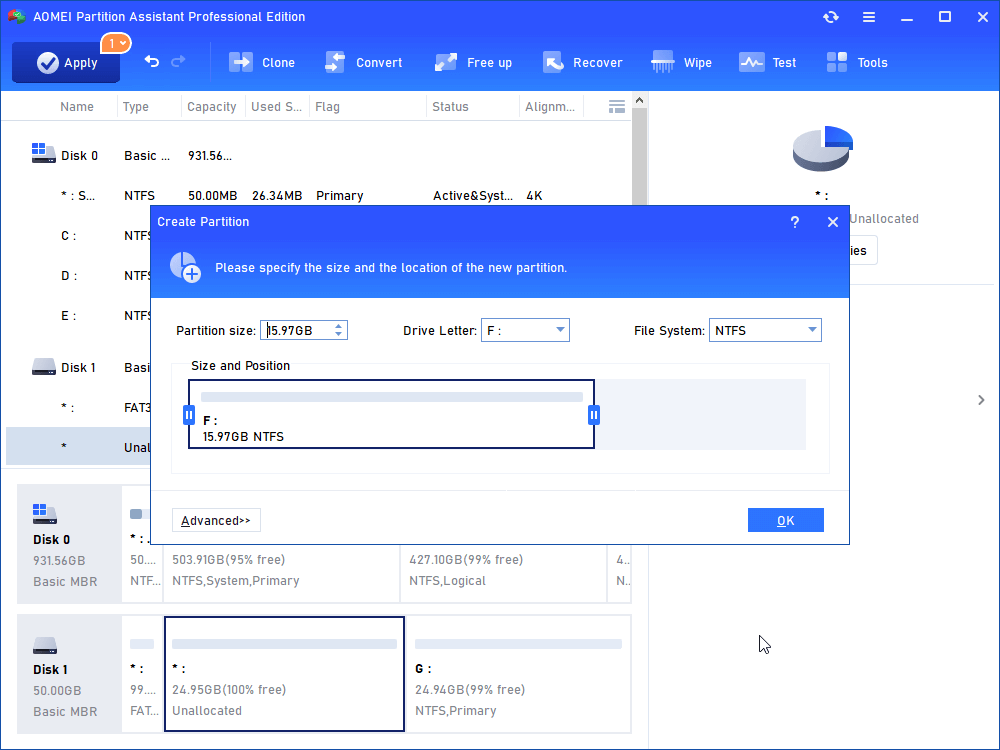Increase partition size with the up stepper
Screen dimensions: 1000x750
click(x=339, y=326)
